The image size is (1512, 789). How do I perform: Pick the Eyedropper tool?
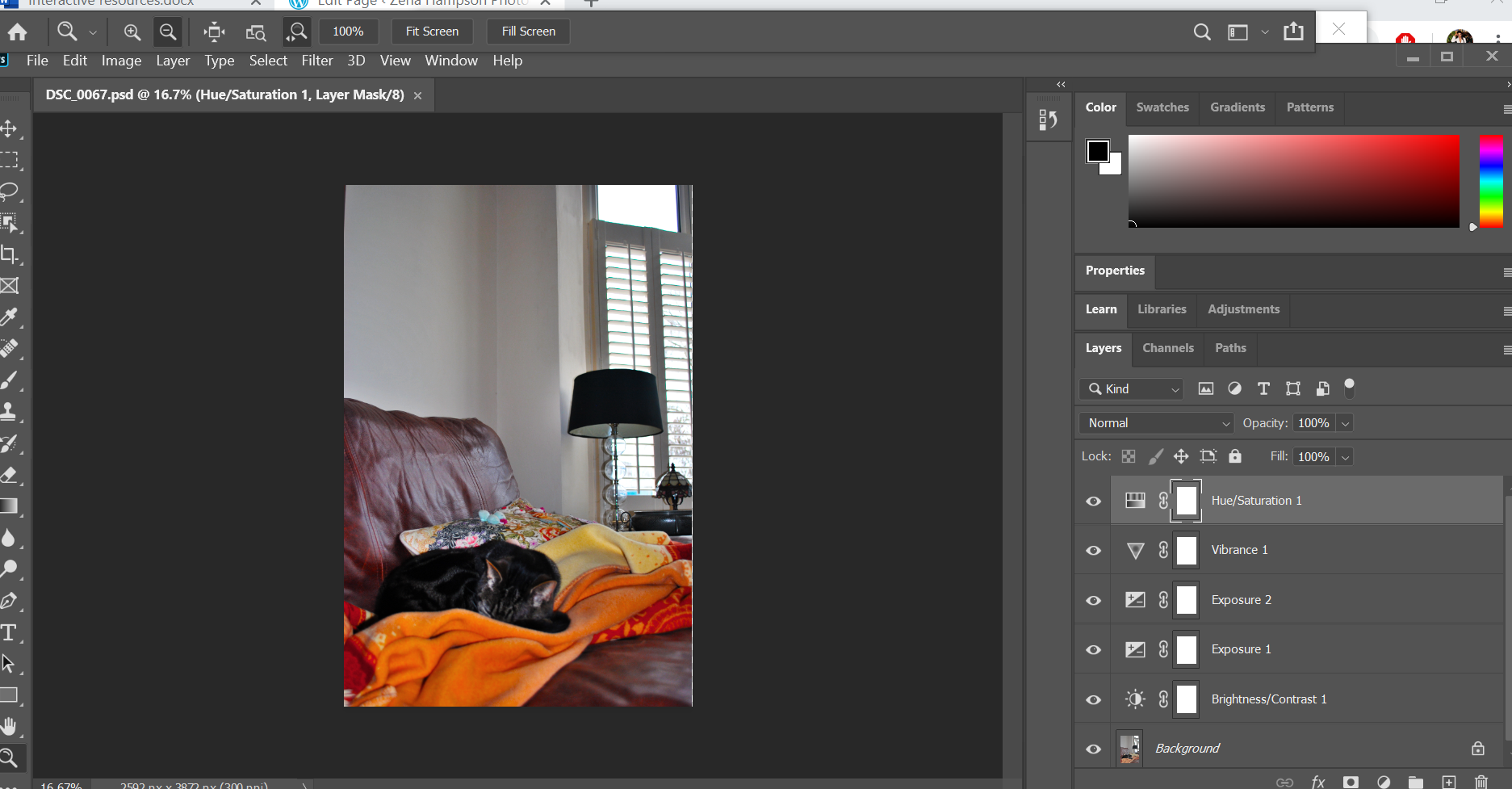click(x=9, y=317)
